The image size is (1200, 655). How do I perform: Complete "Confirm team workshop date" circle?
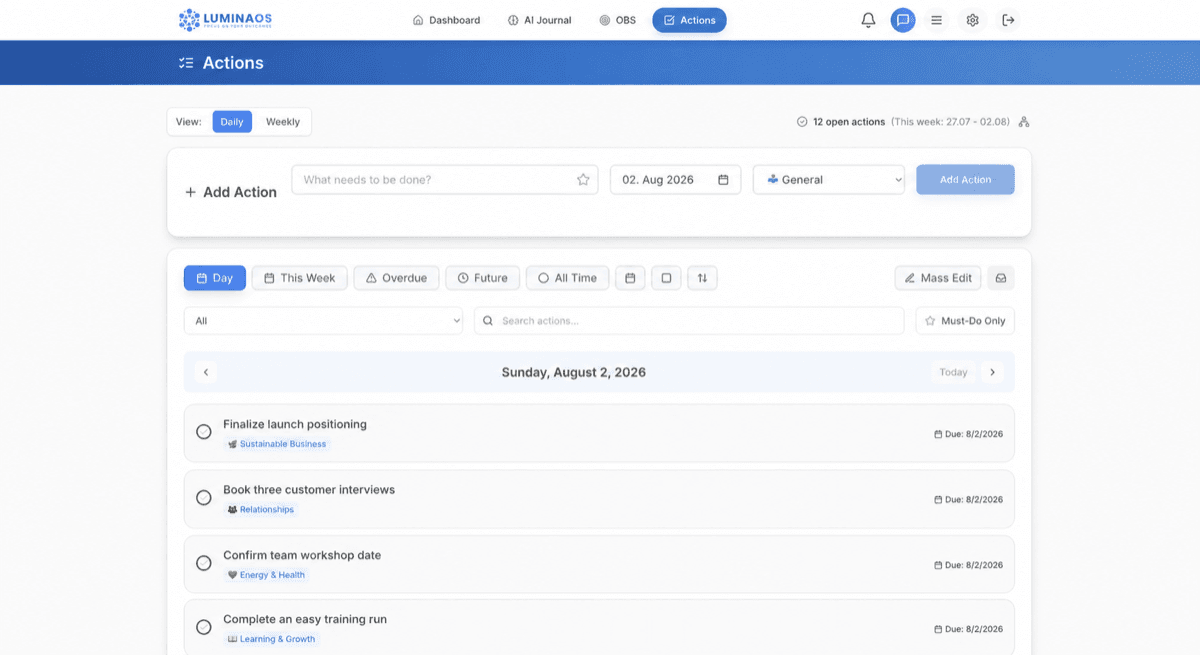(204, 563)
